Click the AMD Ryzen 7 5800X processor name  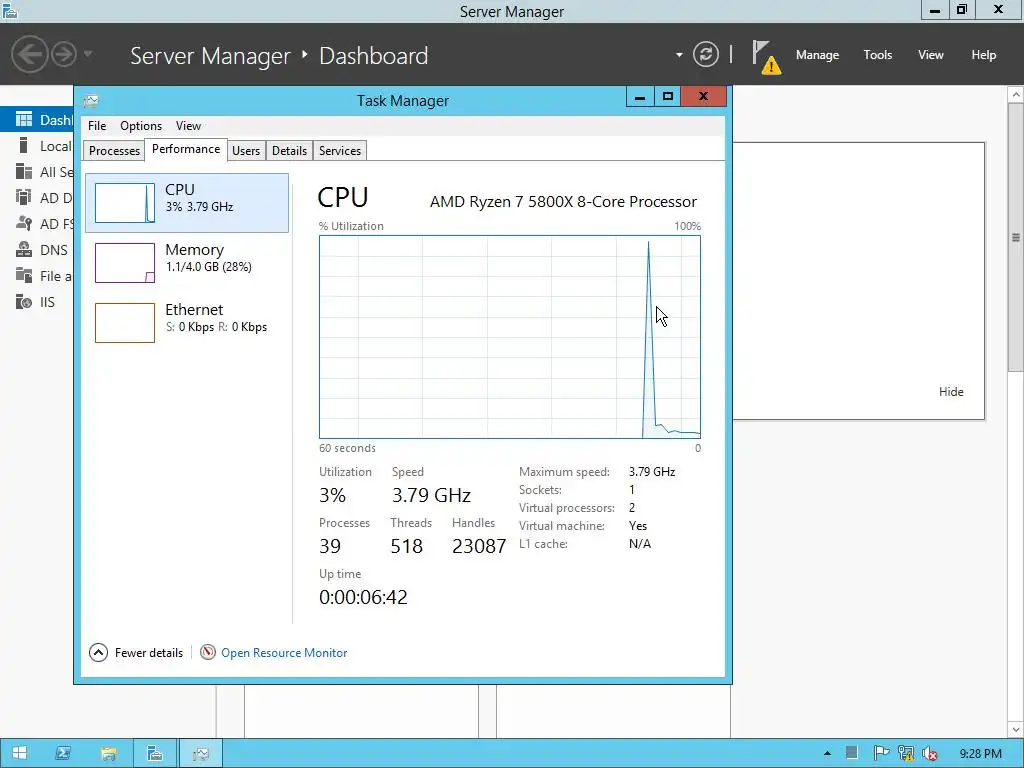pos(564,202)
